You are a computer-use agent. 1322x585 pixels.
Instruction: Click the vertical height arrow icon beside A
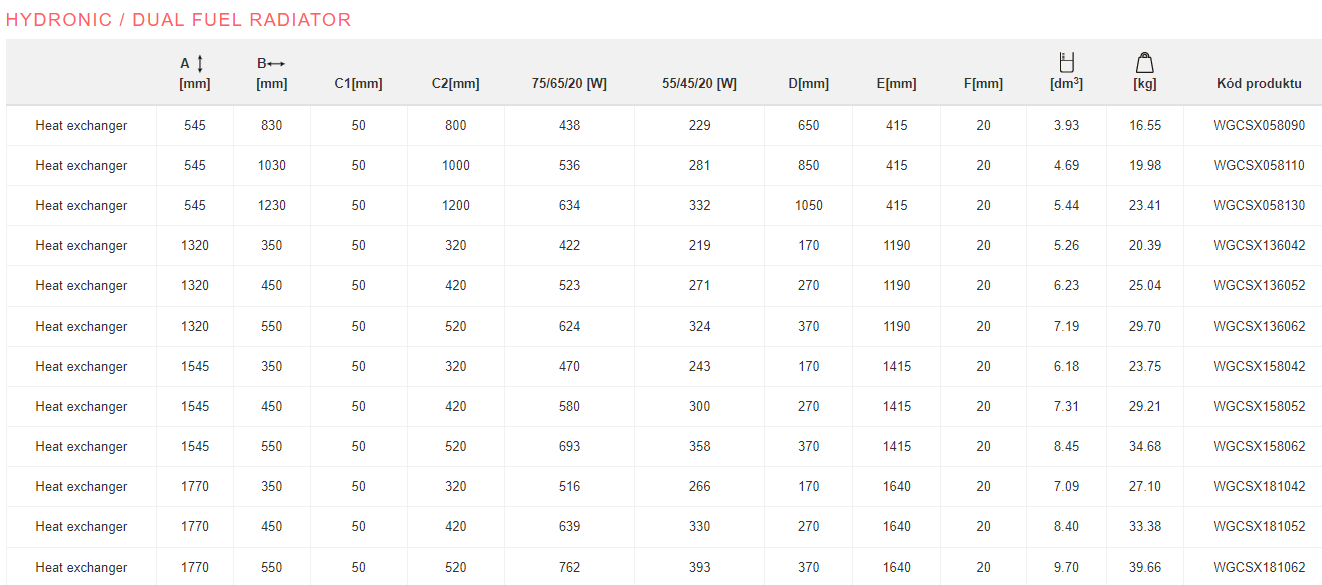(200, 63)
